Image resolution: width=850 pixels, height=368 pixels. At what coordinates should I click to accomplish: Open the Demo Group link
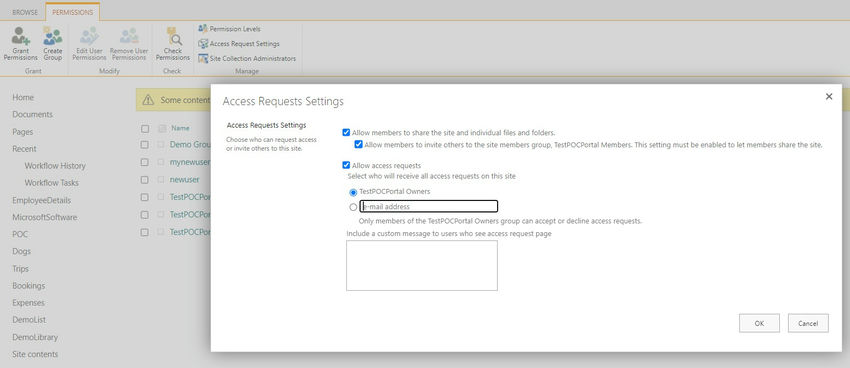click(x=190, y=145)
